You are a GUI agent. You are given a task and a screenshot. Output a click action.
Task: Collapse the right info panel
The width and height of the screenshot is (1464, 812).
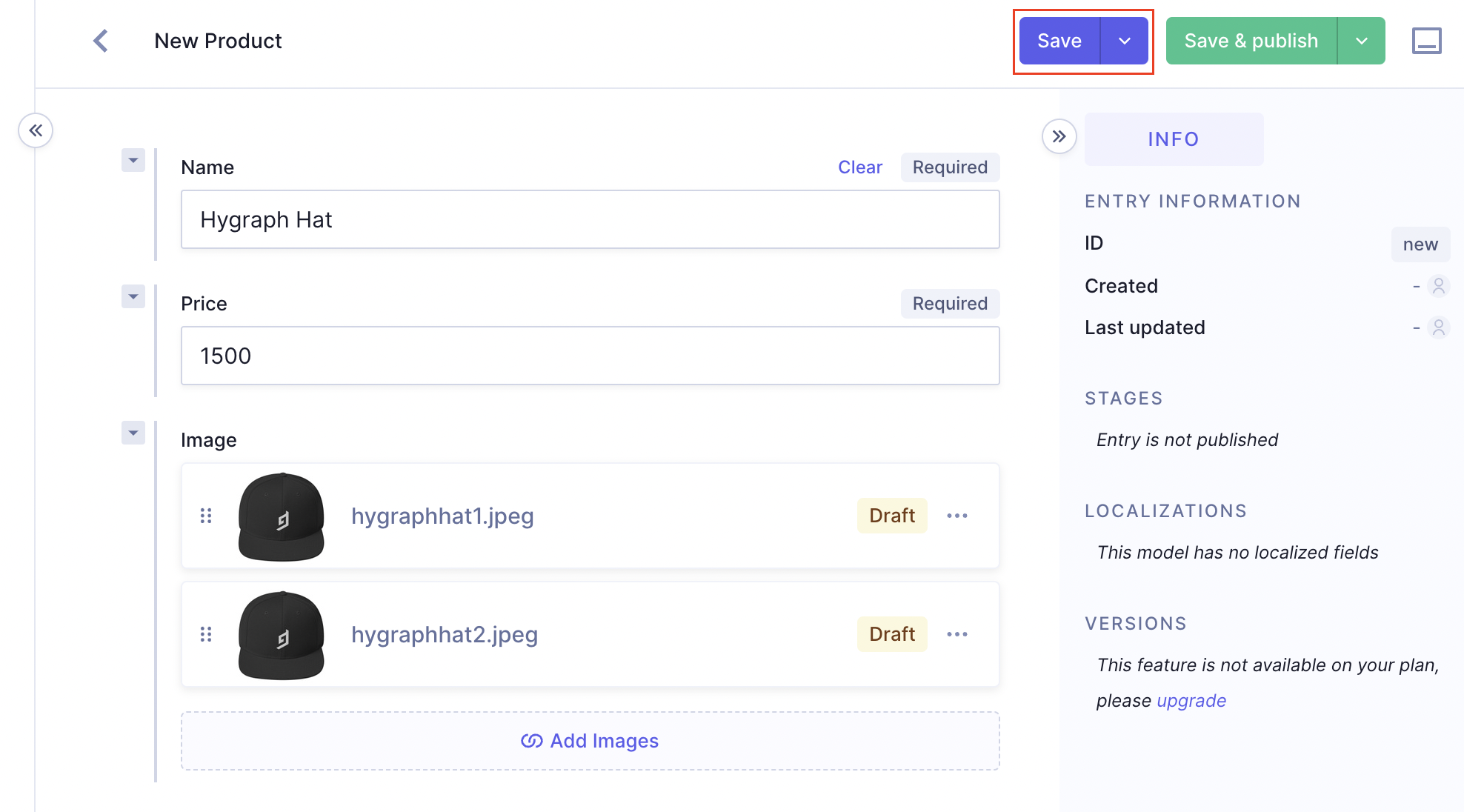click(1059, 136)
